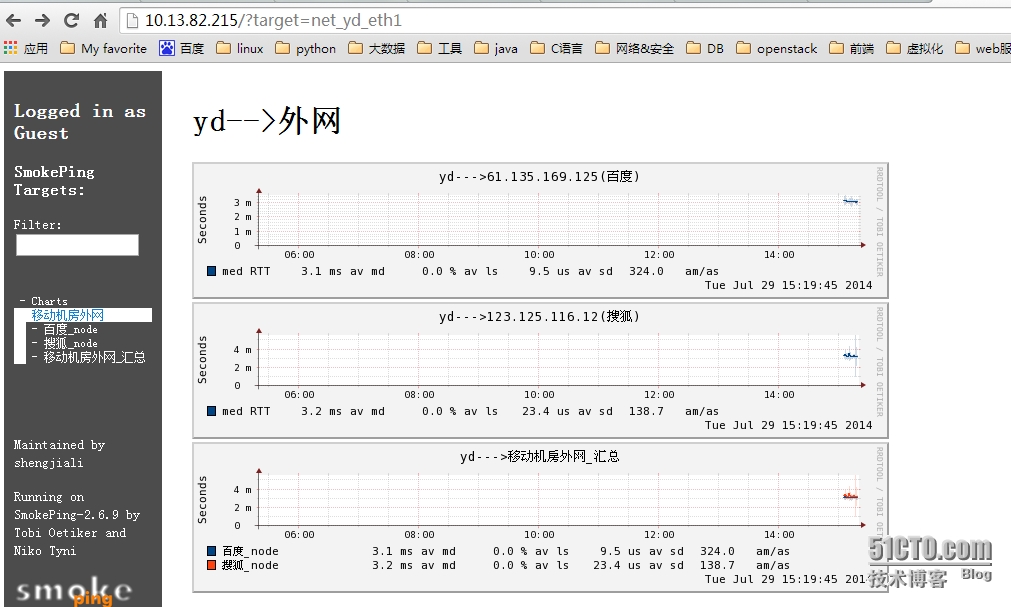This screenshot has width=1011, height=607.
Task: Click the timestamp under the 百度 graph
Action: pyautogui.click(x=788, y=285)
